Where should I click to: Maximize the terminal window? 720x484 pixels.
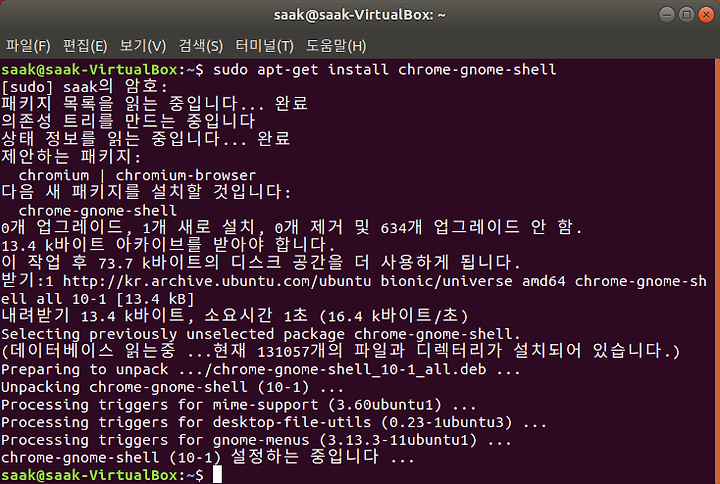(x=686, y=15)
